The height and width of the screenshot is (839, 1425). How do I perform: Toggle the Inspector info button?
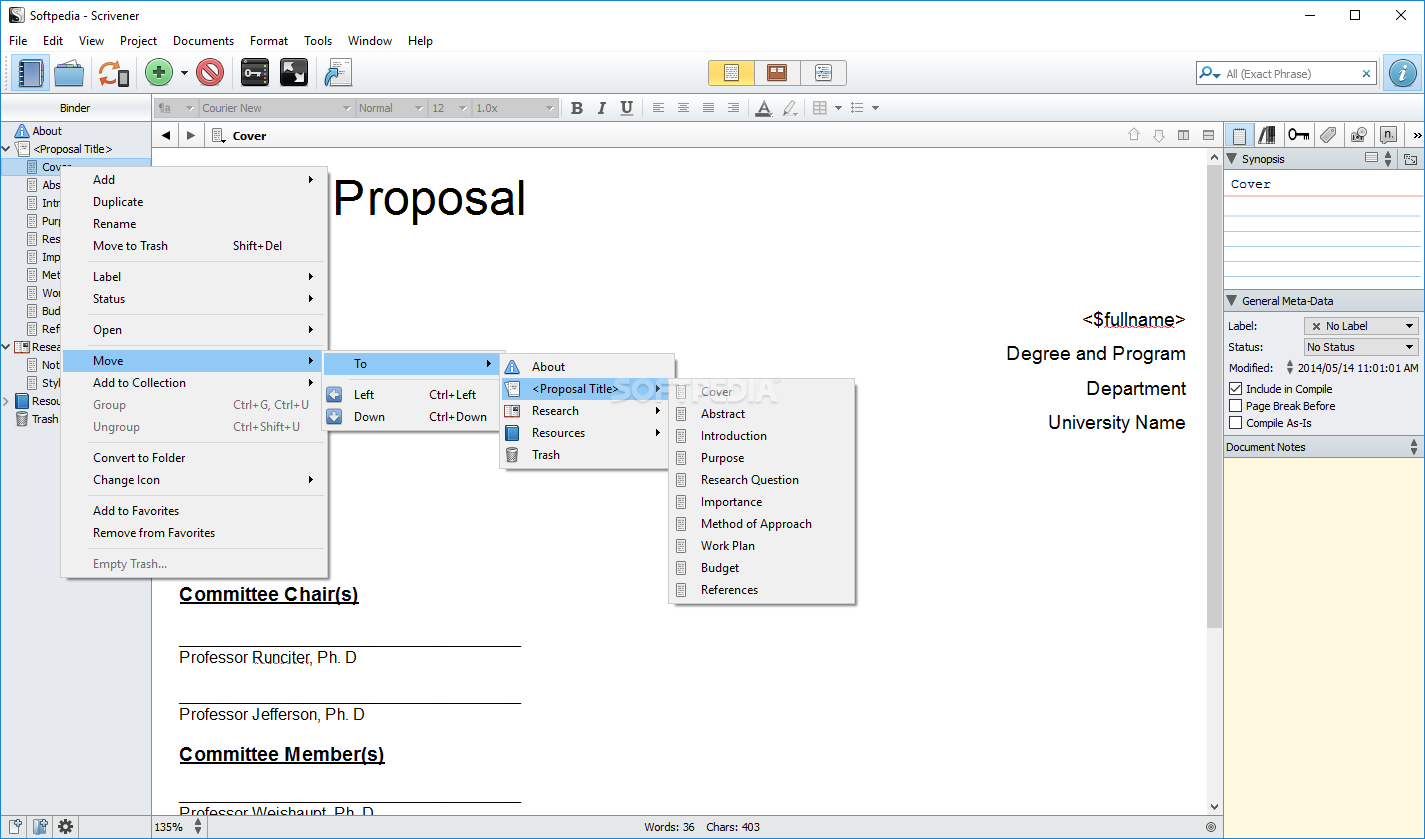pyautogui.click(x=1403, y=73)
